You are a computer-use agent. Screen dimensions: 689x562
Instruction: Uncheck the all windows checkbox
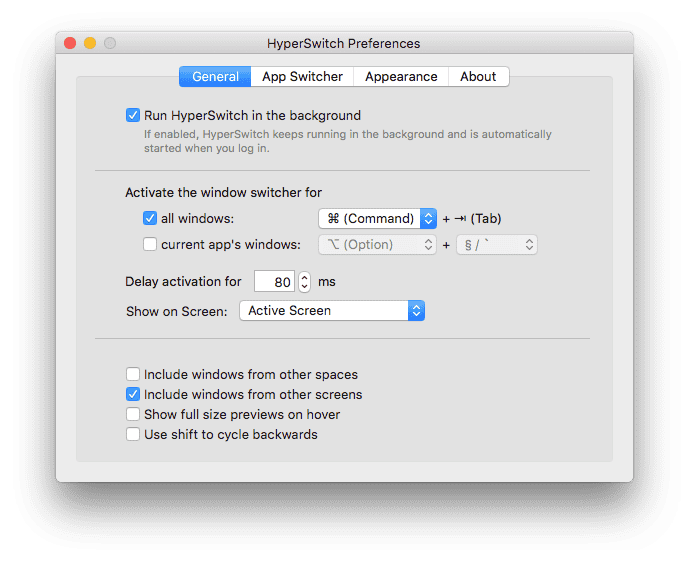click(150, 218)
